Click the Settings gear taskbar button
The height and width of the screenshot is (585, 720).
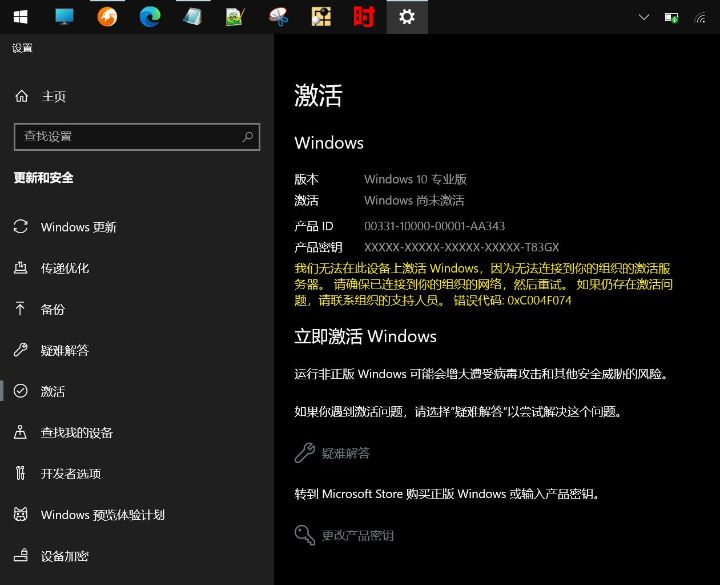(x=407, y=17)
